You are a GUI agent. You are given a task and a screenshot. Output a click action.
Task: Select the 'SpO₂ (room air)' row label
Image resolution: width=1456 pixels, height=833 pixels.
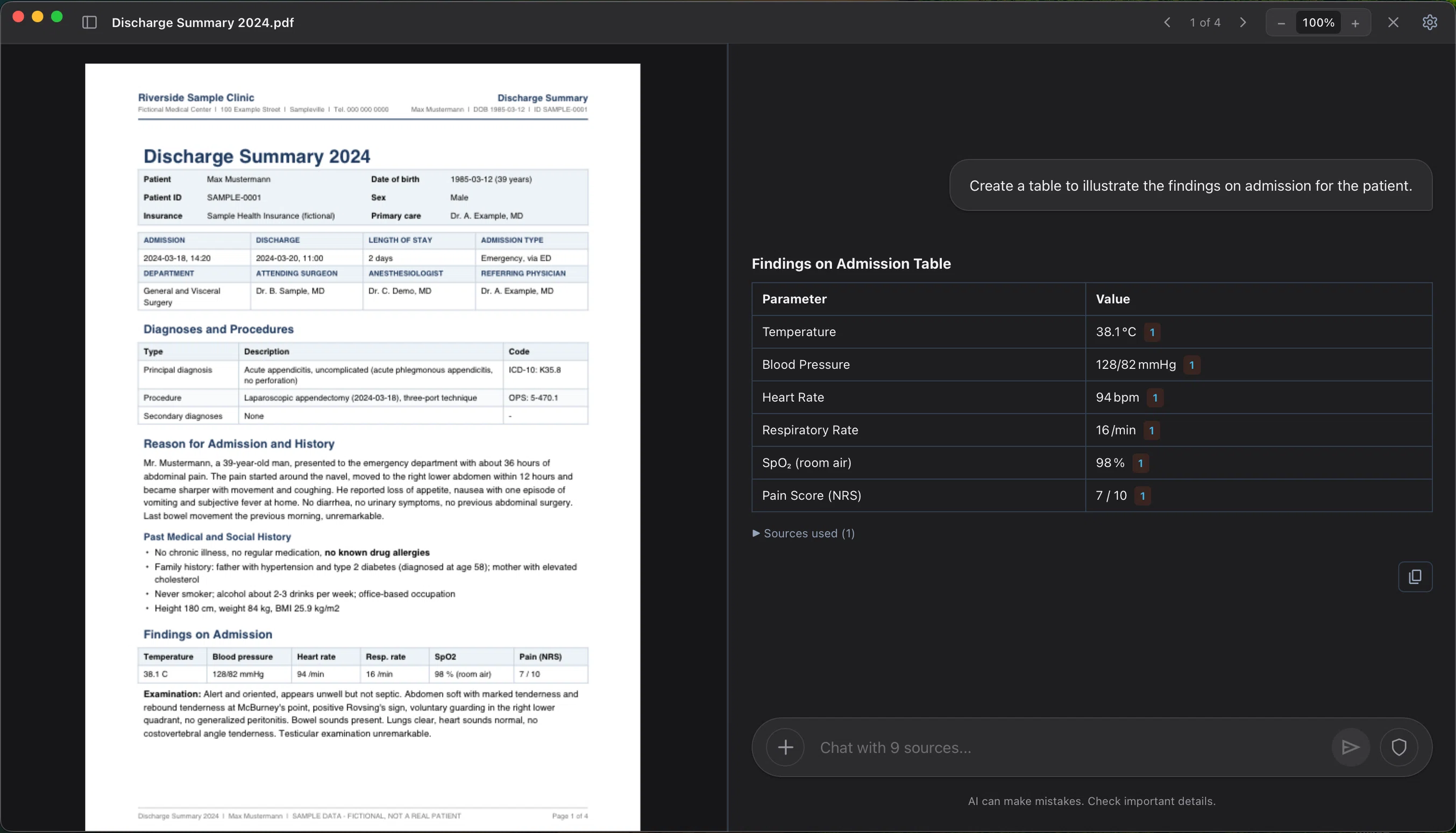(x=806, y=463)
